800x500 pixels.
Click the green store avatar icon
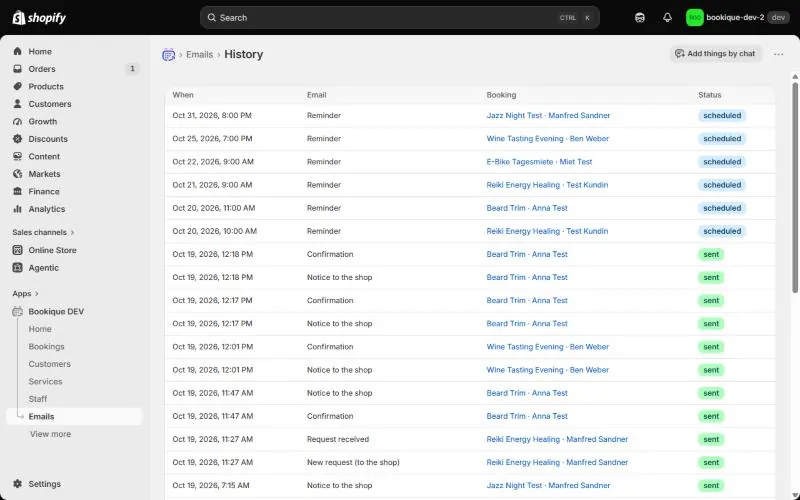pos(694,18)
